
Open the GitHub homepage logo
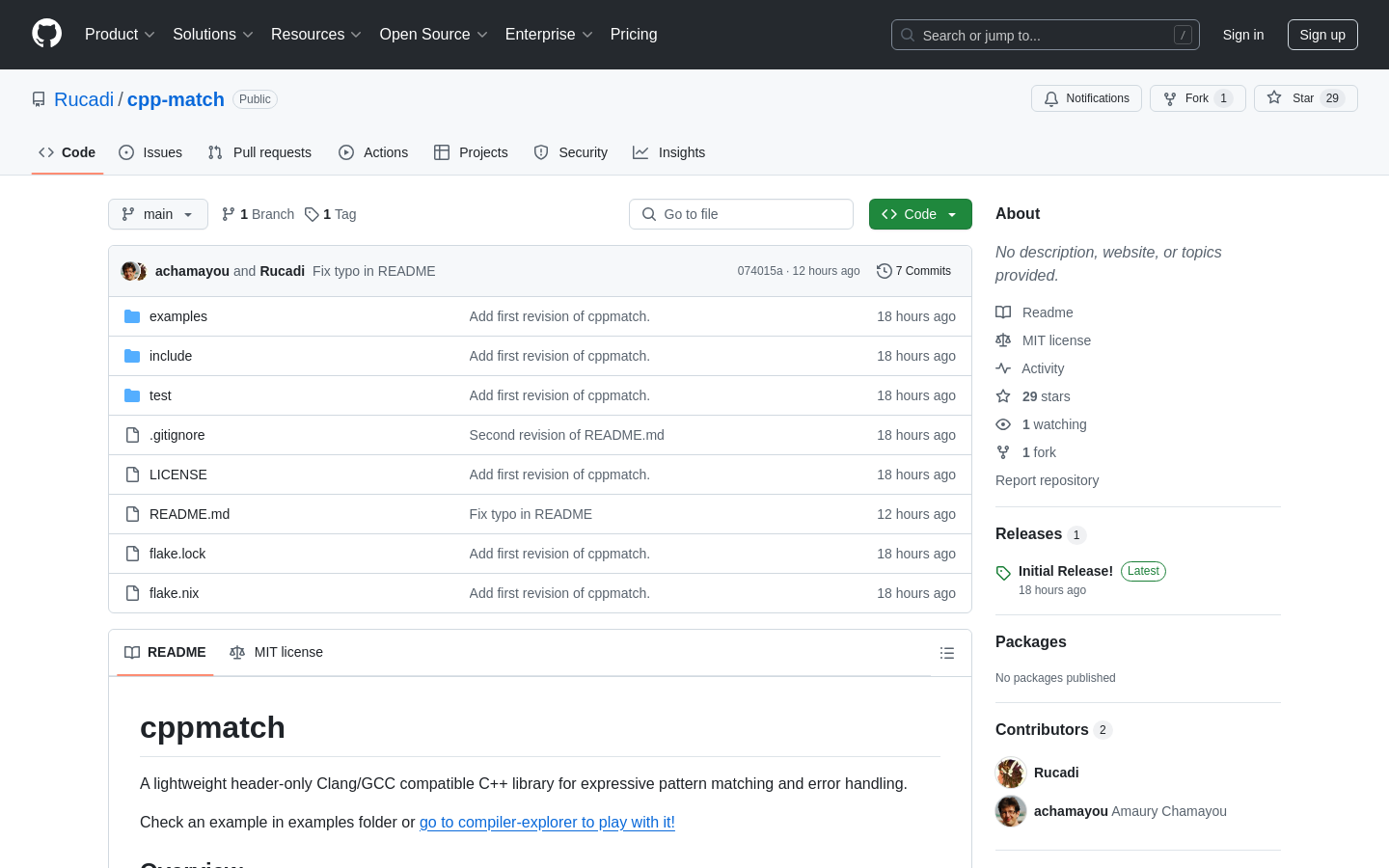point(46,34)
